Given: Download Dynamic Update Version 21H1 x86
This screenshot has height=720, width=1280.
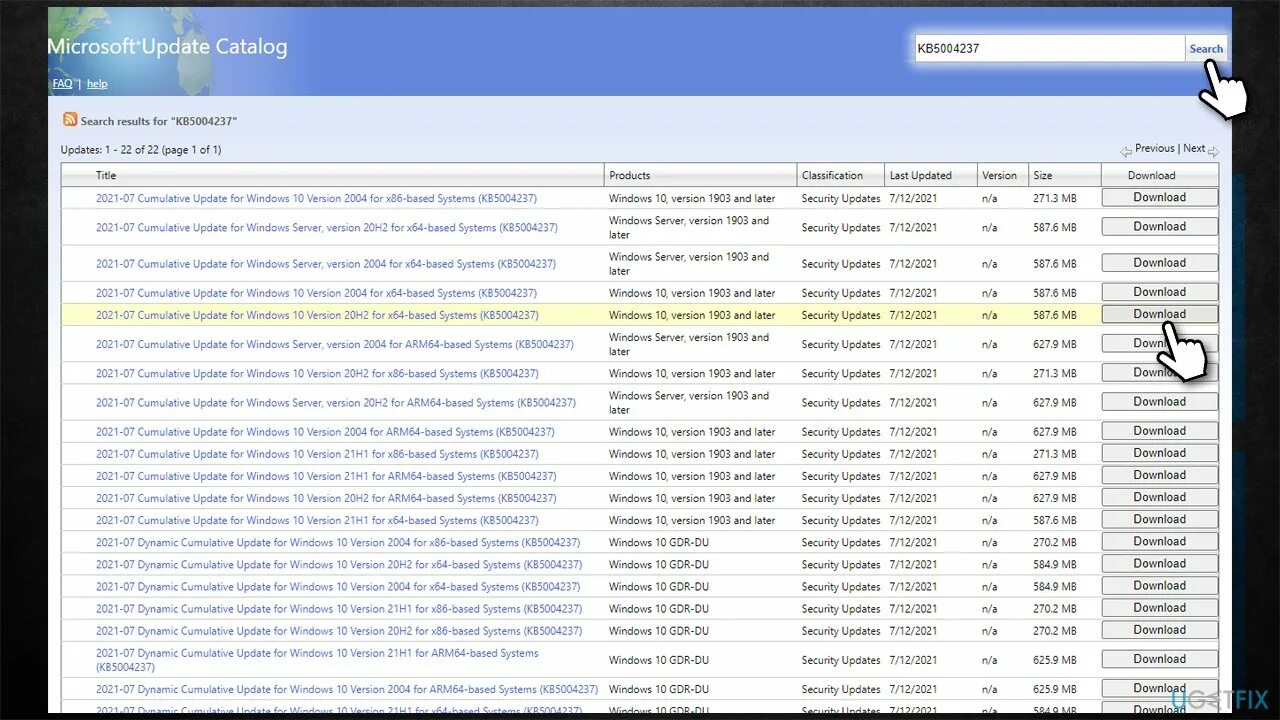Looking at the screenshot, I should 1159,608.
